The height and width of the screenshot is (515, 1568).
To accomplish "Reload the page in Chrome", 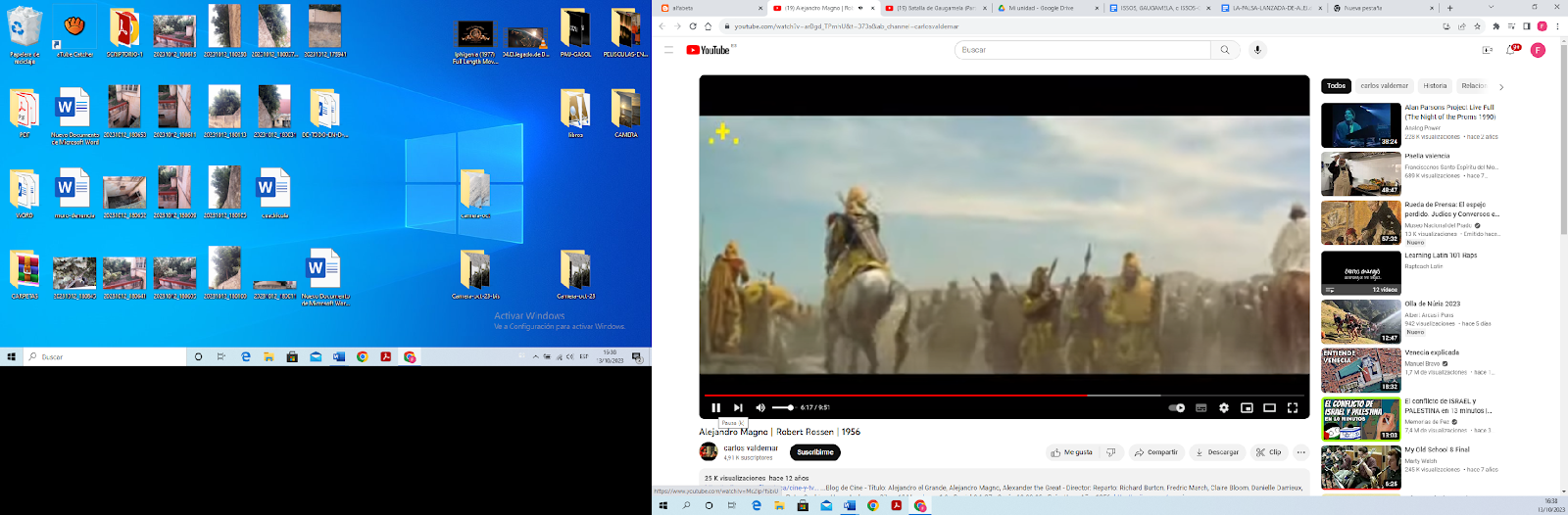I will pos(693,26).
